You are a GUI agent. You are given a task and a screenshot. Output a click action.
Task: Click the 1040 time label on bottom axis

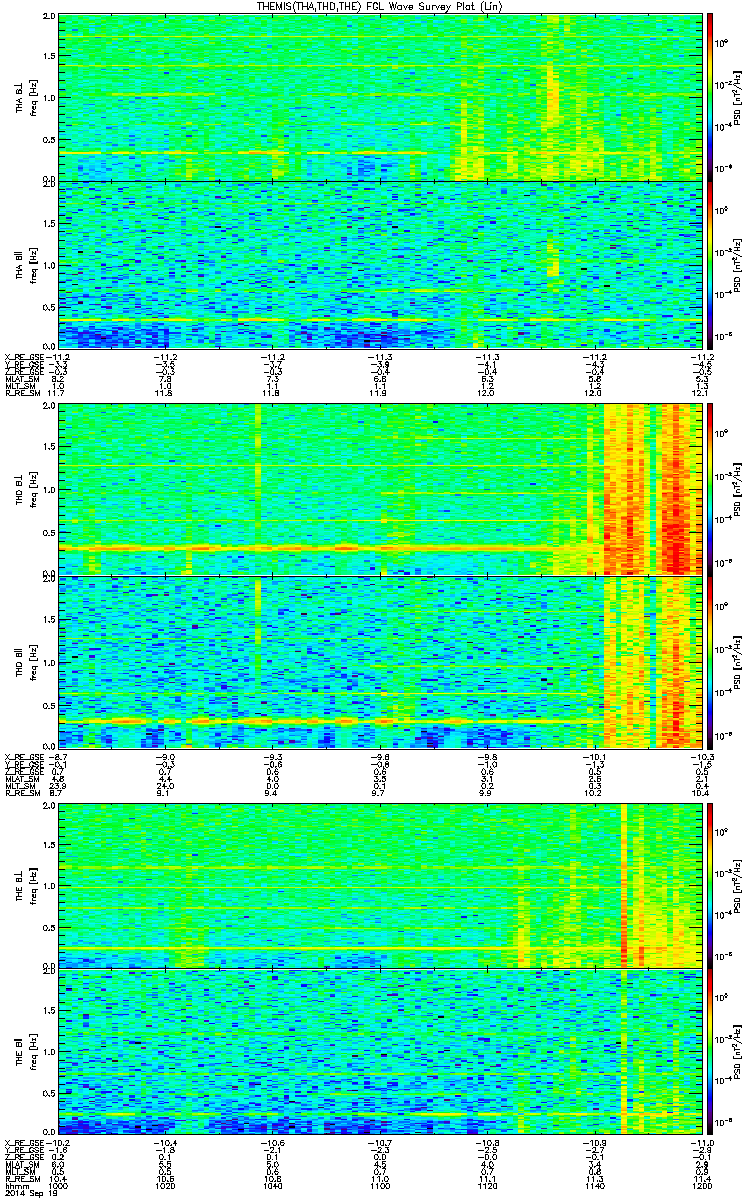point(273,1186)
